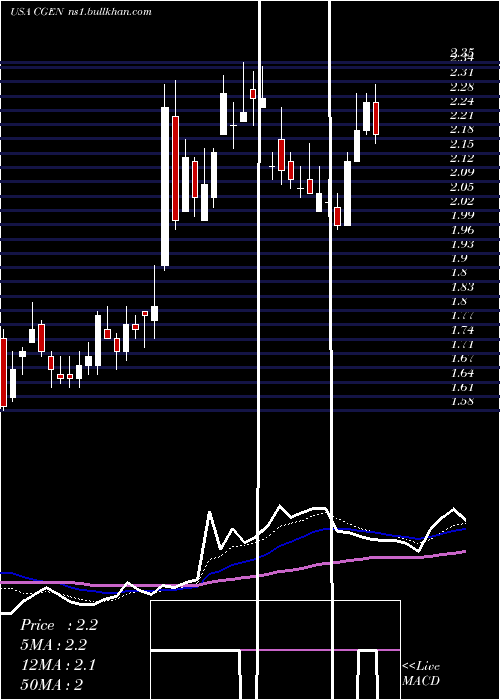Image resolution: width=500 pixels, height=700 pixels.
Task: Click the 2.18 price axis label
Action: 462,129
